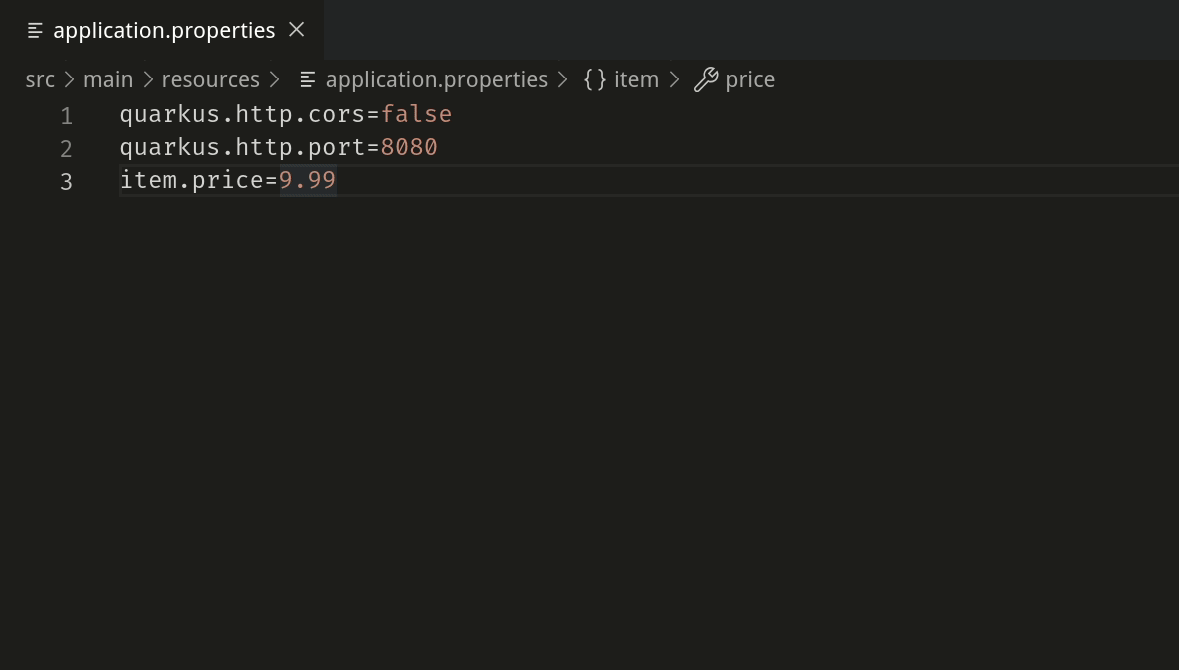
Task: Close the application.properties tab
Action: coord(297,30)
